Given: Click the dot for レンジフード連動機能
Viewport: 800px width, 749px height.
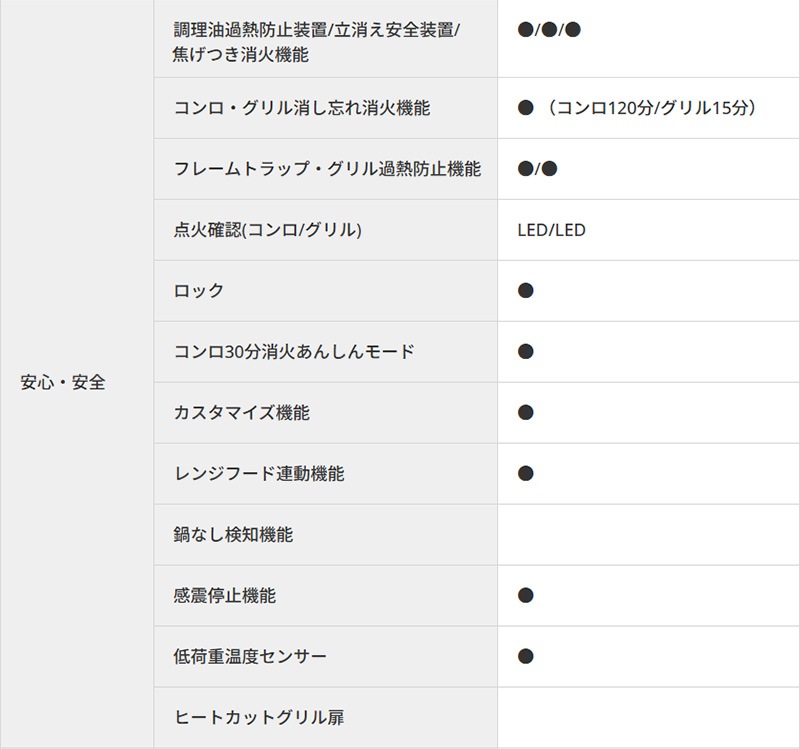Looking at the screenshot, I should pos(526,474).
